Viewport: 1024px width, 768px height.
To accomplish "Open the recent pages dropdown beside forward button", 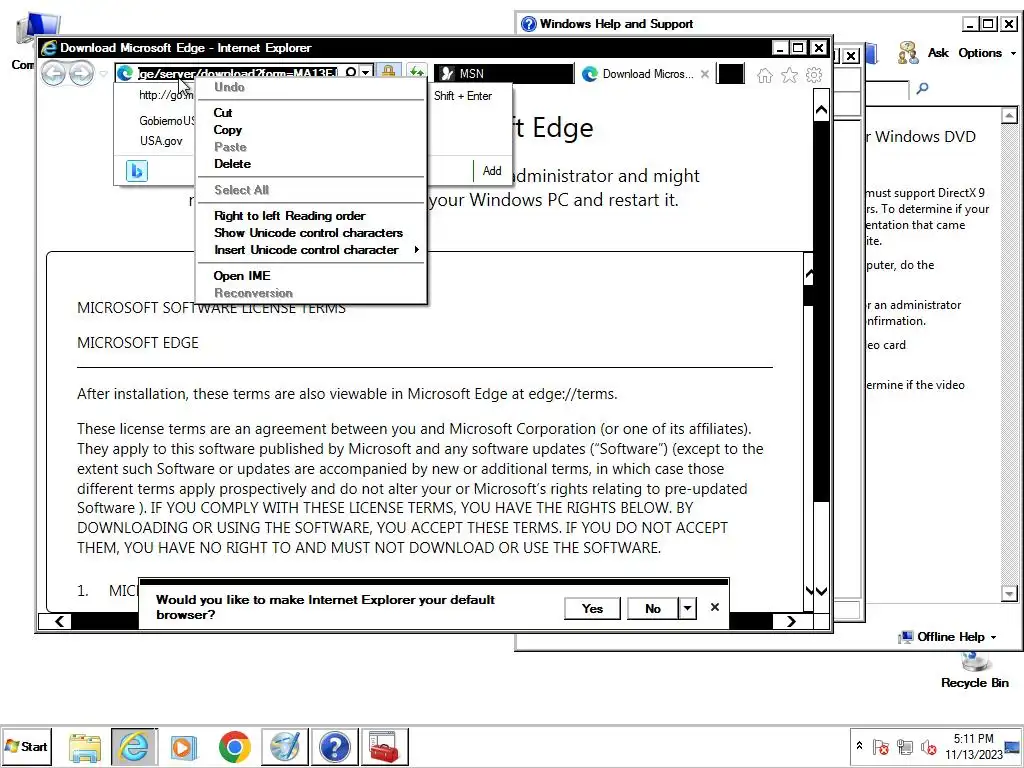I will pyautogui.click(x=103, y=74).
